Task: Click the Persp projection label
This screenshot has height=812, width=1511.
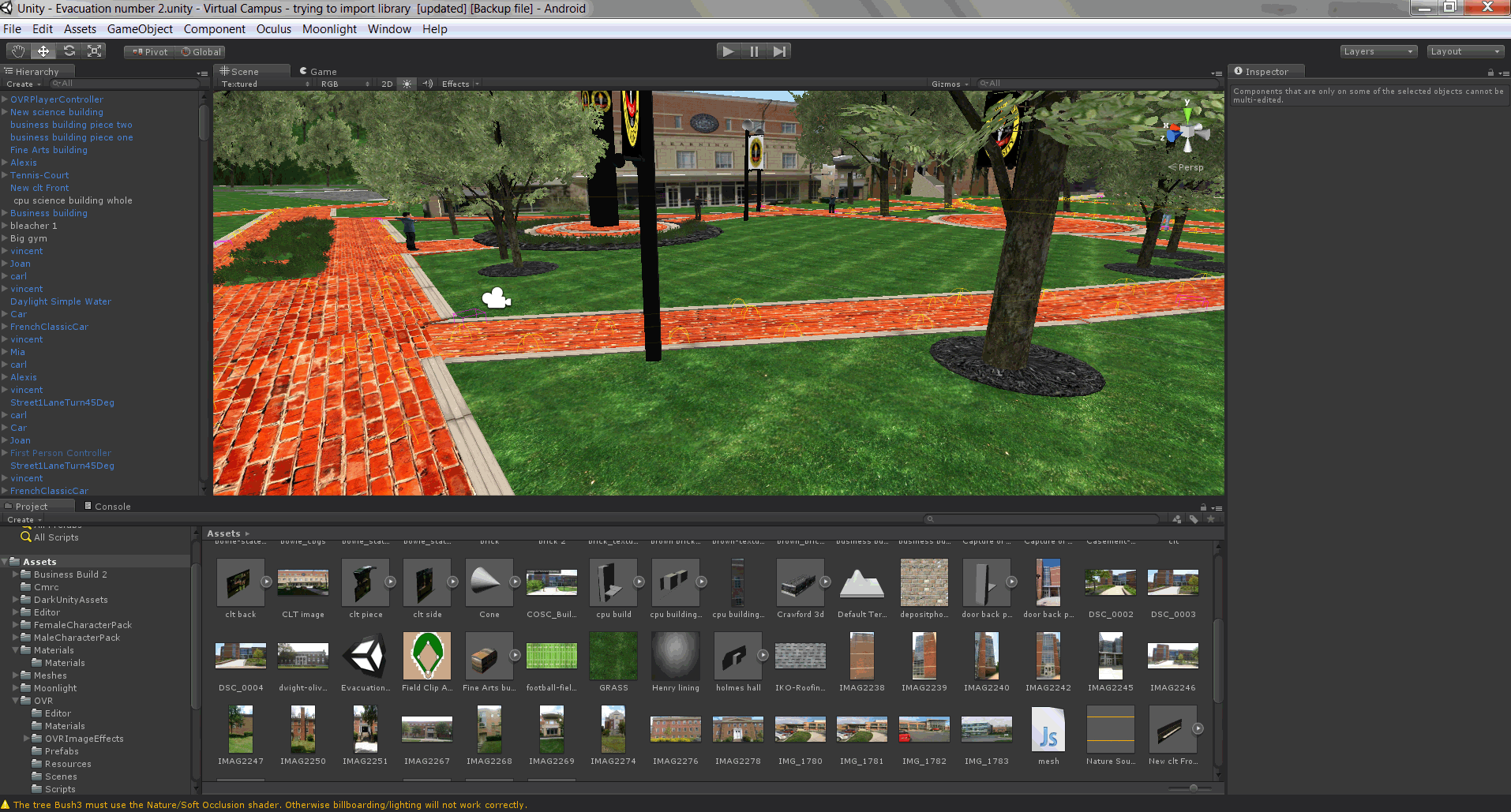Action: coord(1187,167)
